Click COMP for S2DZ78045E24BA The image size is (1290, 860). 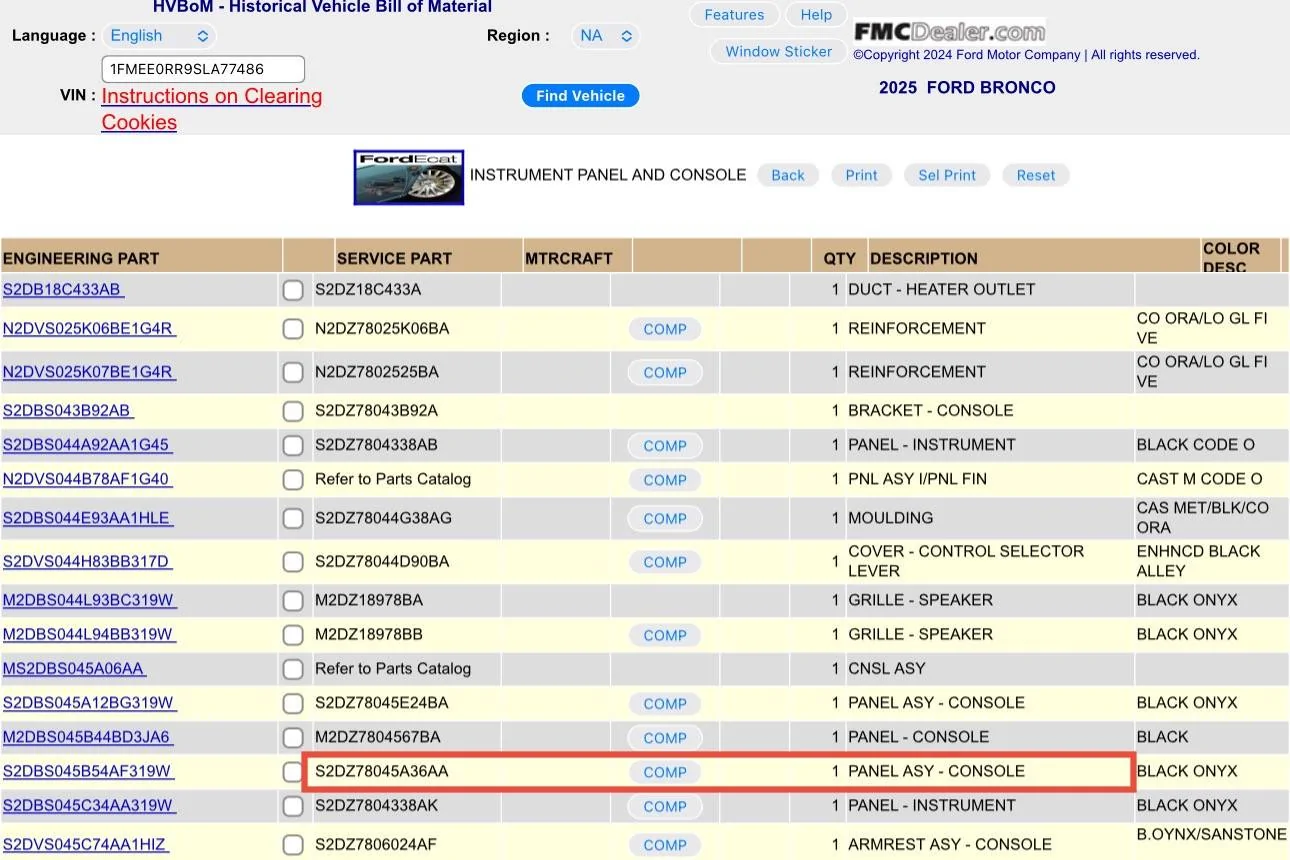665,704
